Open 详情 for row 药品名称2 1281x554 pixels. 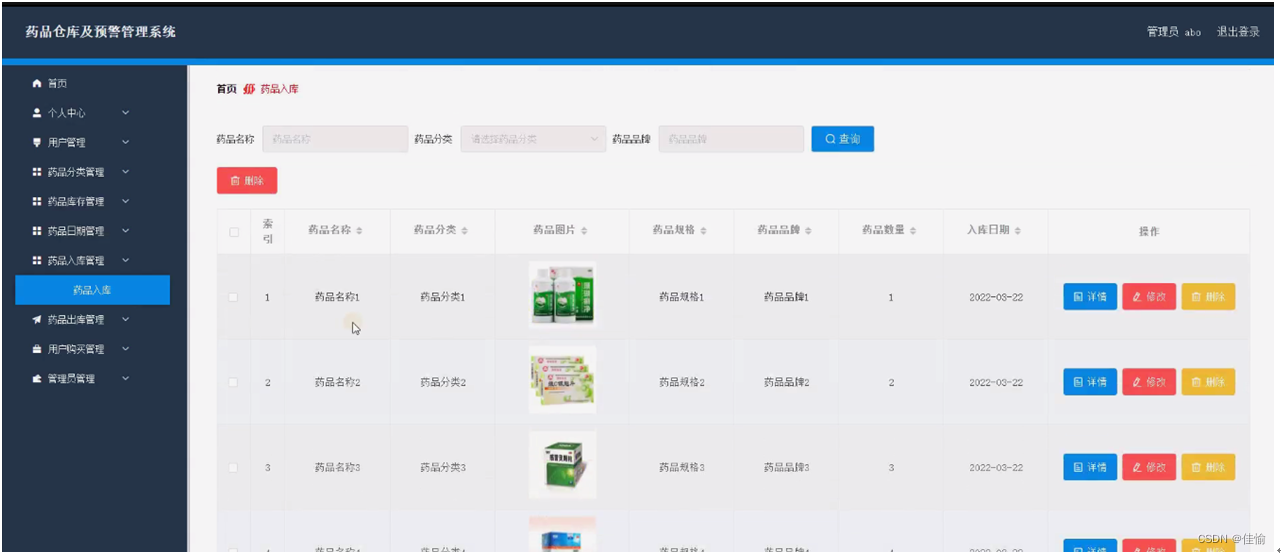point(1090,382)
